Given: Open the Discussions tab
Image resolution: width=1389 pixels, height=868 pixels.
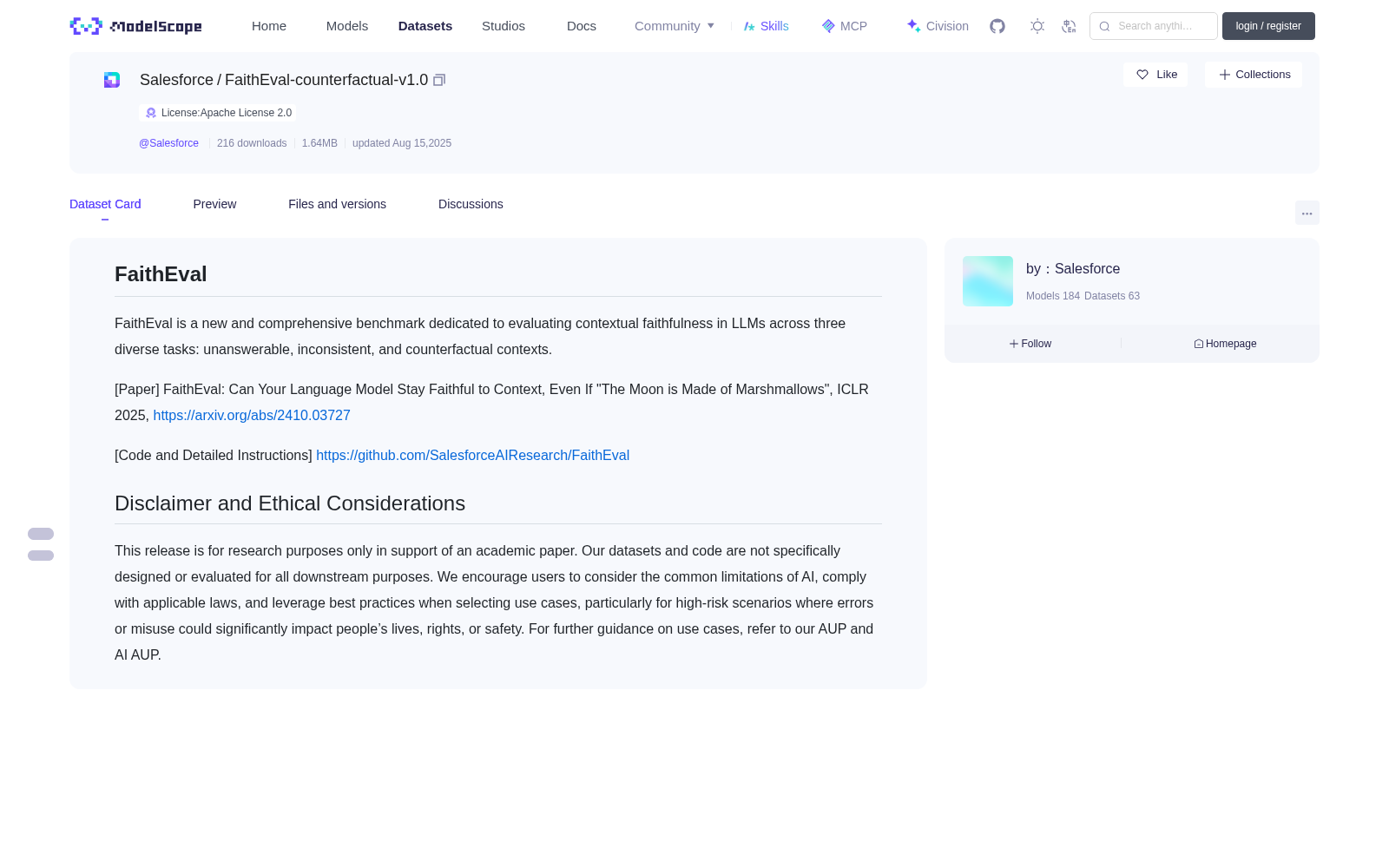Looking at the screenshot, I should pos(471,204).
